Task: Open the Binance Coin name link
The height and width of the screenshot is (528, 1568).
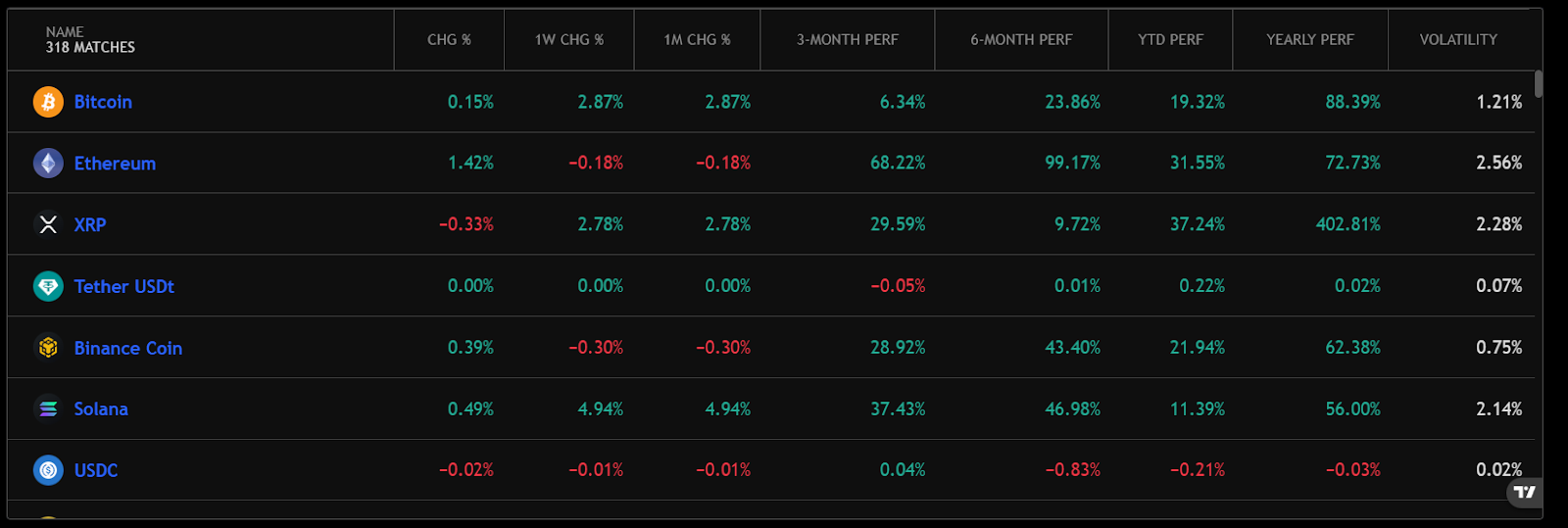Action: 128,348
